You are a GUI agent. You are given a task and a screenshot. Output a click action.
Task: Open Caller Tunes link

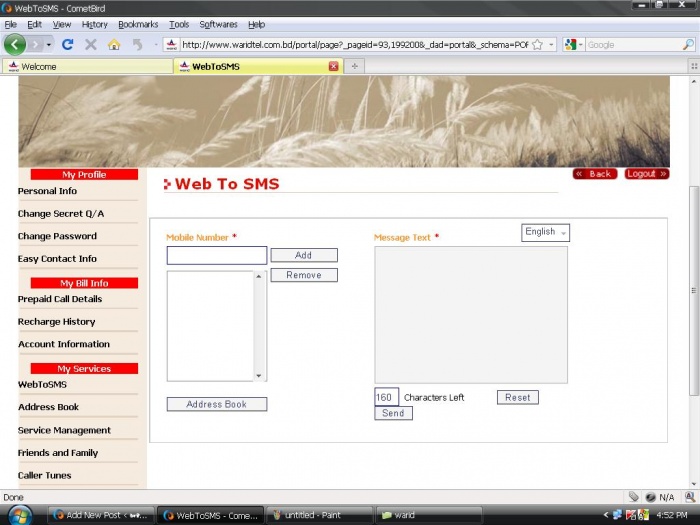pyautogui.click(x=45, y=475)
